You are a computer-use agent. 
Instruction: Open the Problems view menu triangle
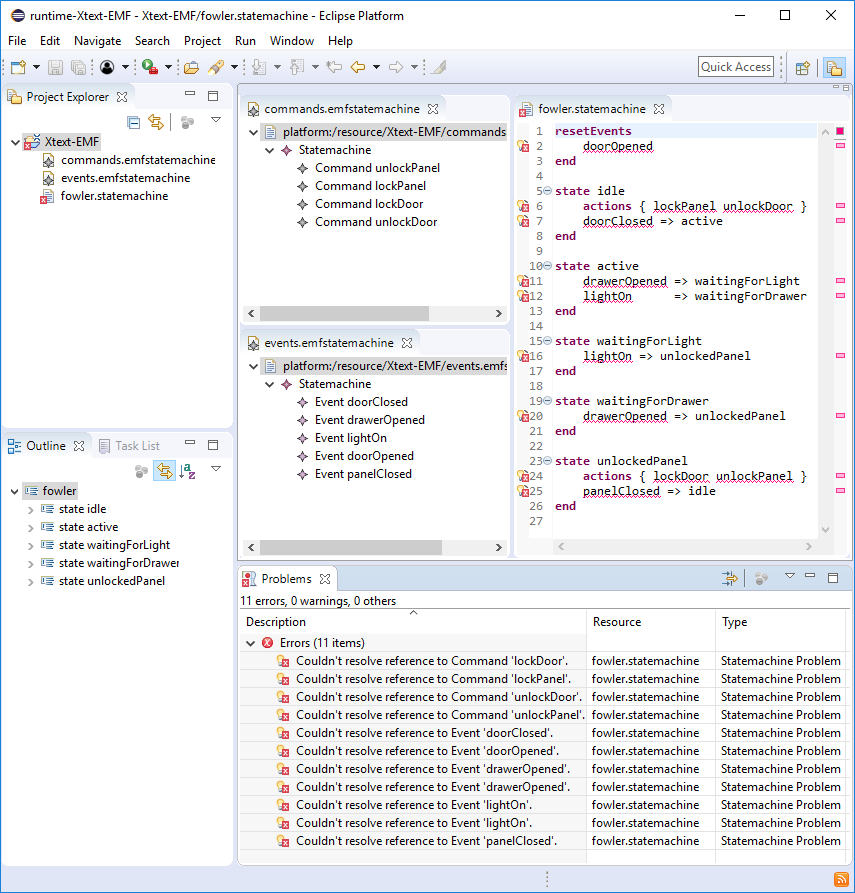pyautogui.click(x=790, y=576)
